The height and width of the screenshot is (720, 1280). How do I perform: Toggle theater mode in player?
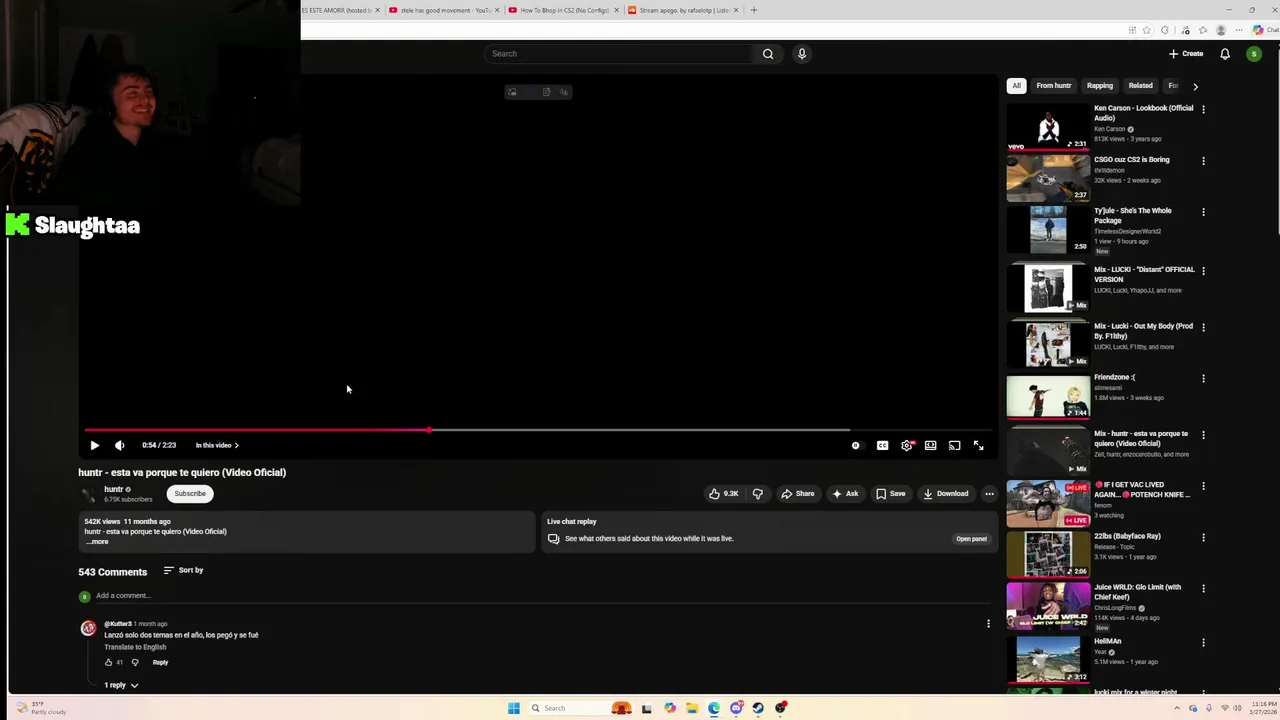930,445
